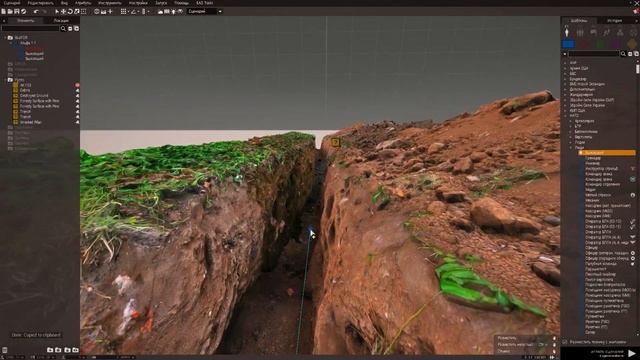Click the template list vertical scrollbar
This screenshot has width=640, height=360.
click(x=638, y=68)
